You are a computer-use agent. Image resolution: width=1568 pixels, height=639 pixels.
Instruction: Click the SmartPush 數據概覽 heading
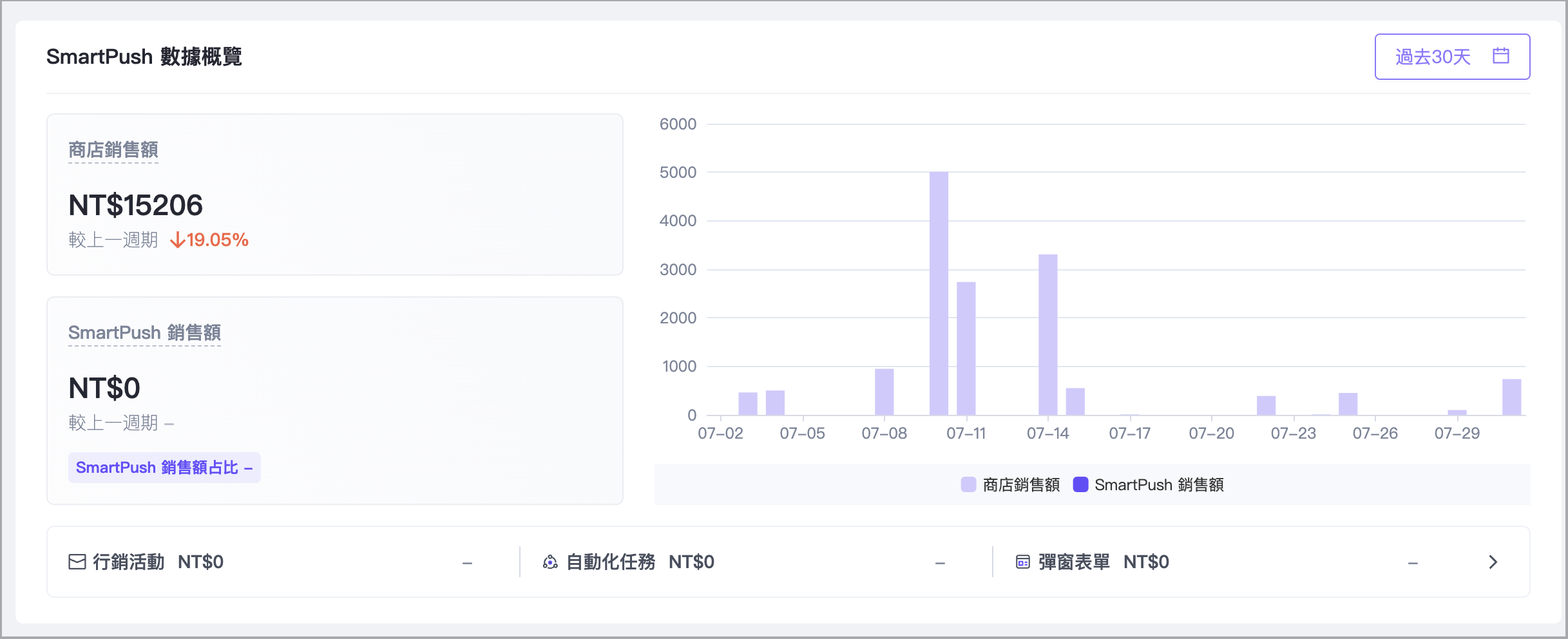144,57
